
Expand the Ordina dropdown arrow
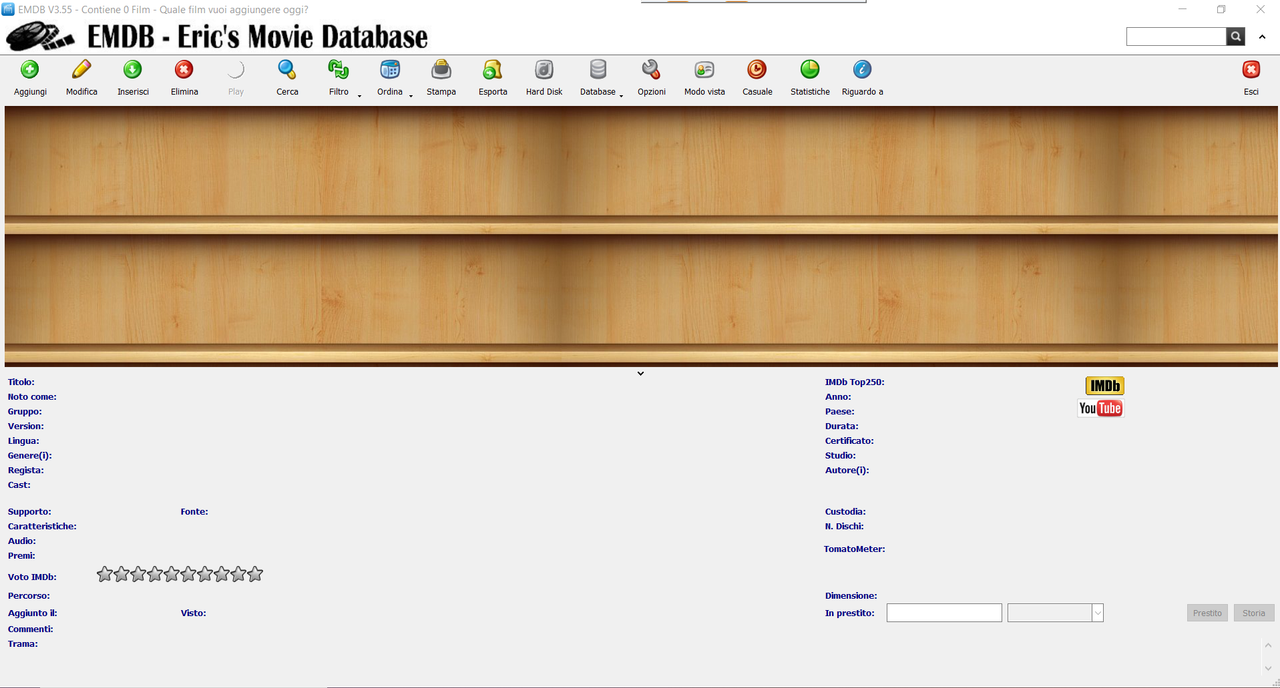(x=411, y=95)
